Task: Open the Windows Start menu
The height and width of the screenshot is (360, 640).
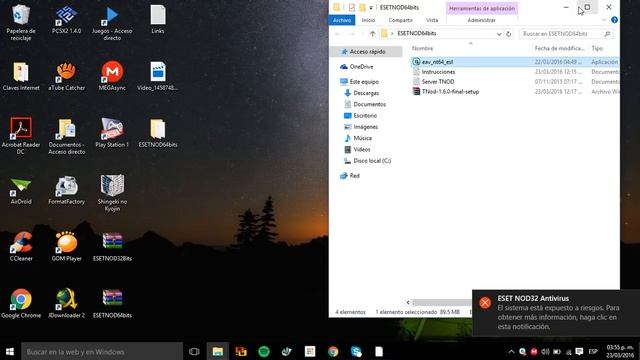Action: point(10,351)
